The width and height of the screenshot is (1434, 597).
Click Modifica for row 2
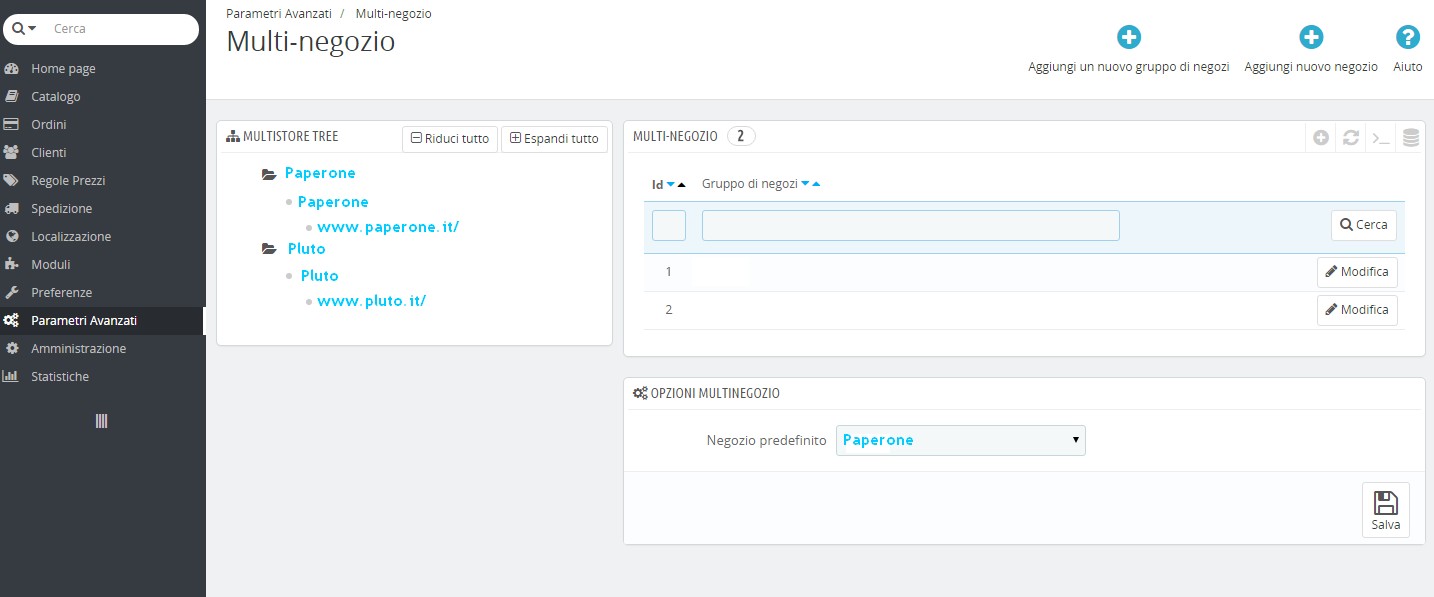click(x=1357, y=310)
